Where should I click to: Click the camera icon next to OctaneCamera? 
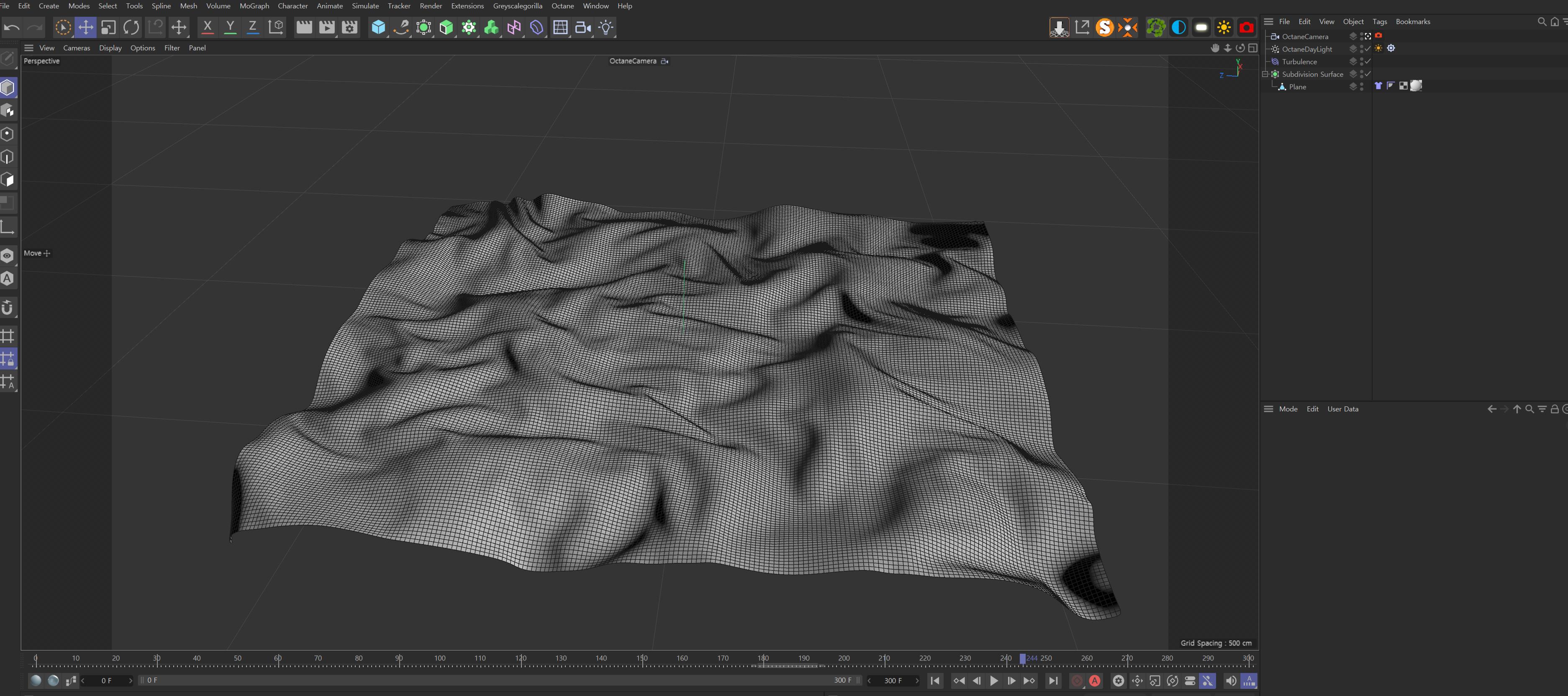point(1378,35)
